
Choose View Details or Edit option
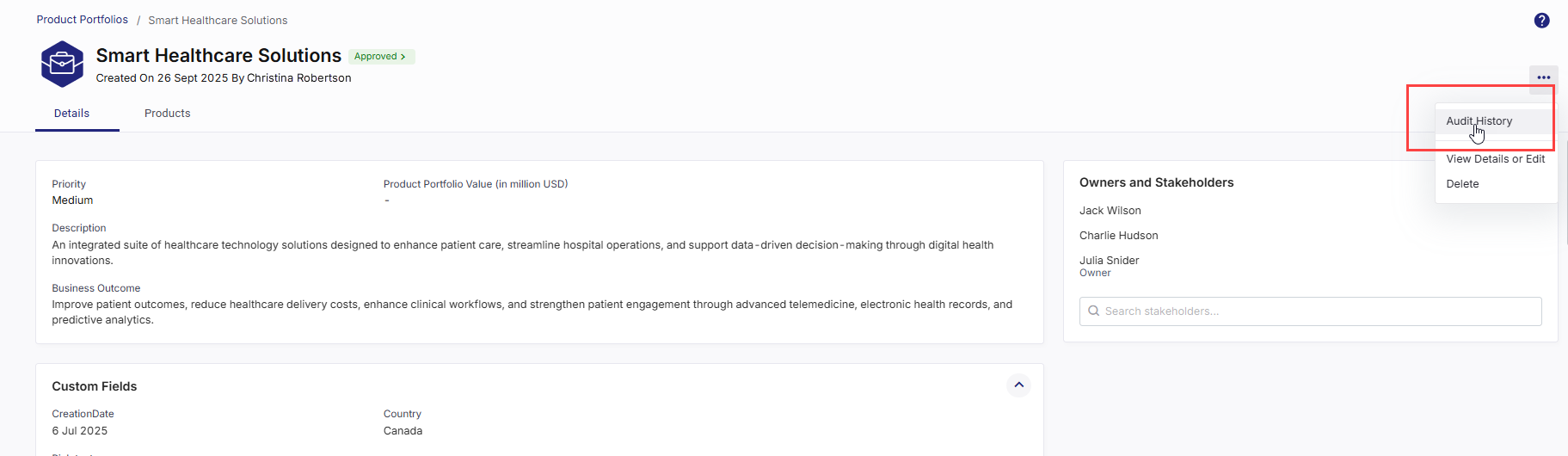coord(1495,159)
